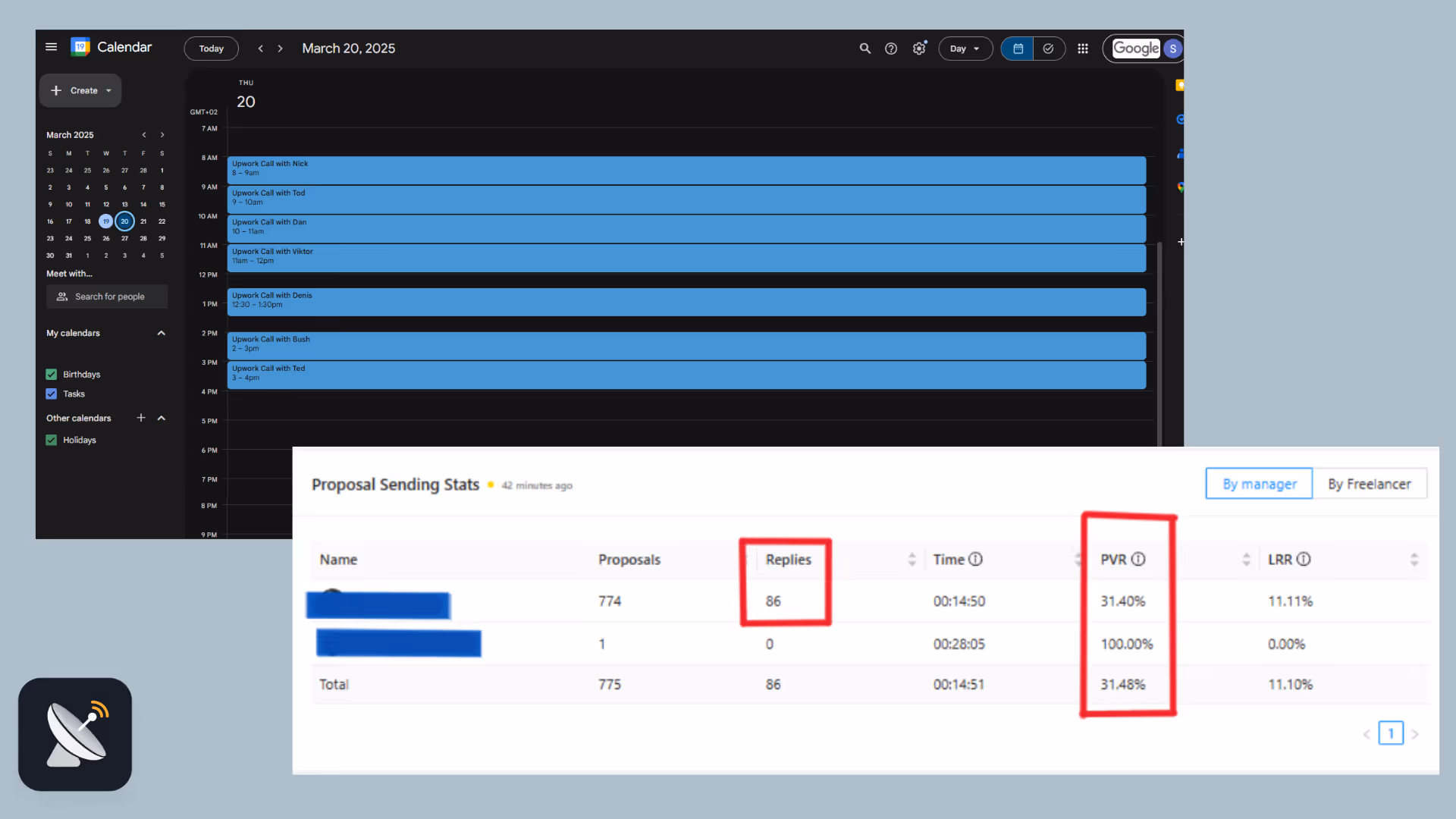Click the PVR column info icon

coord(1138,559)
